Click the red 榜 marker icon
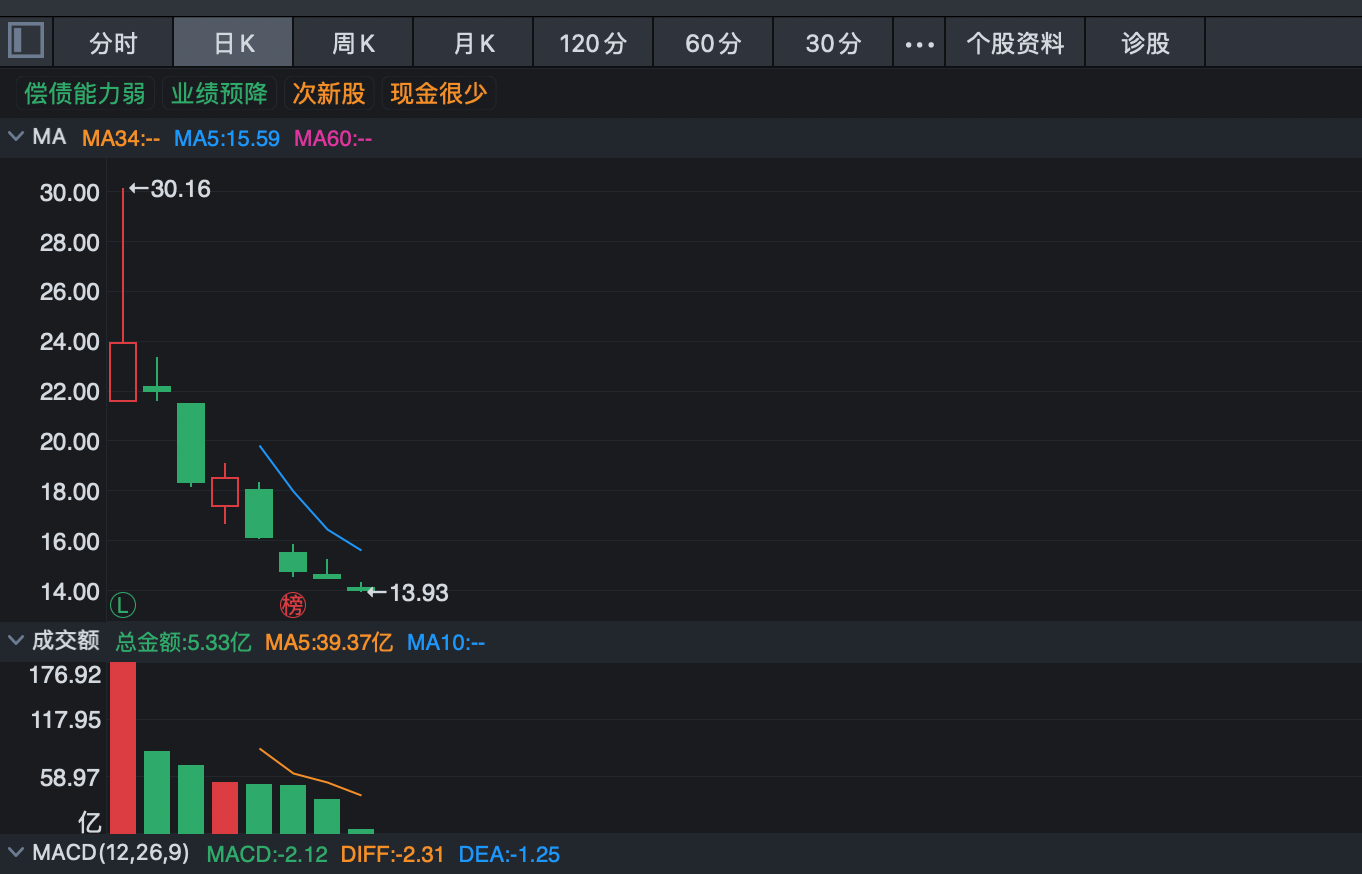Viewport: 1362px width, 874px height. tap(292, 605)
